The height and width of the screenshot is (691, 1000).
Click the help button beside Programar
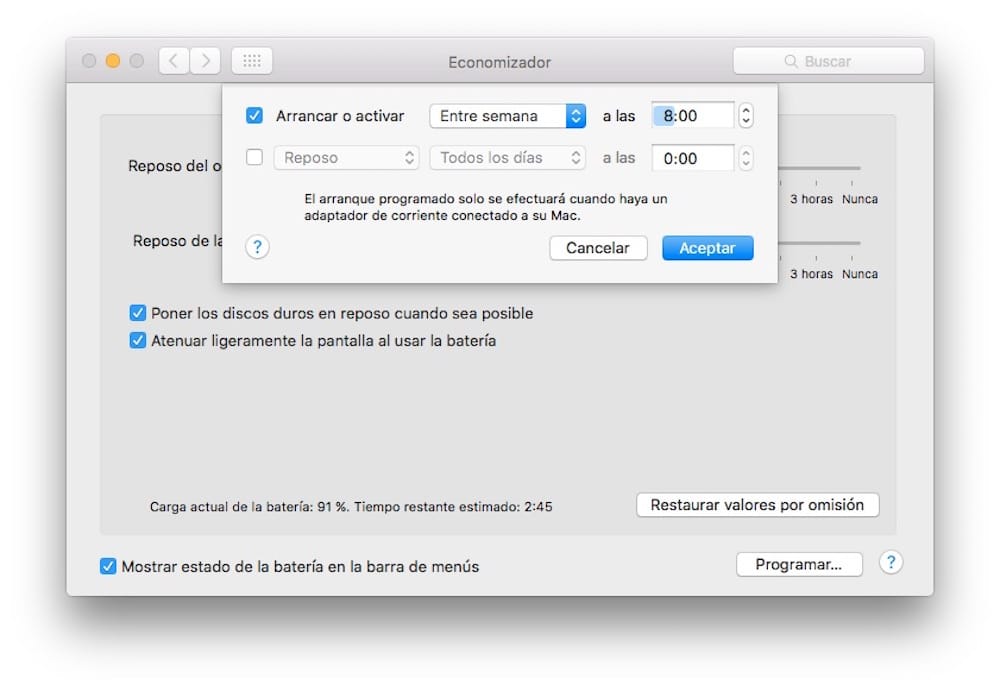click(890, 563)
